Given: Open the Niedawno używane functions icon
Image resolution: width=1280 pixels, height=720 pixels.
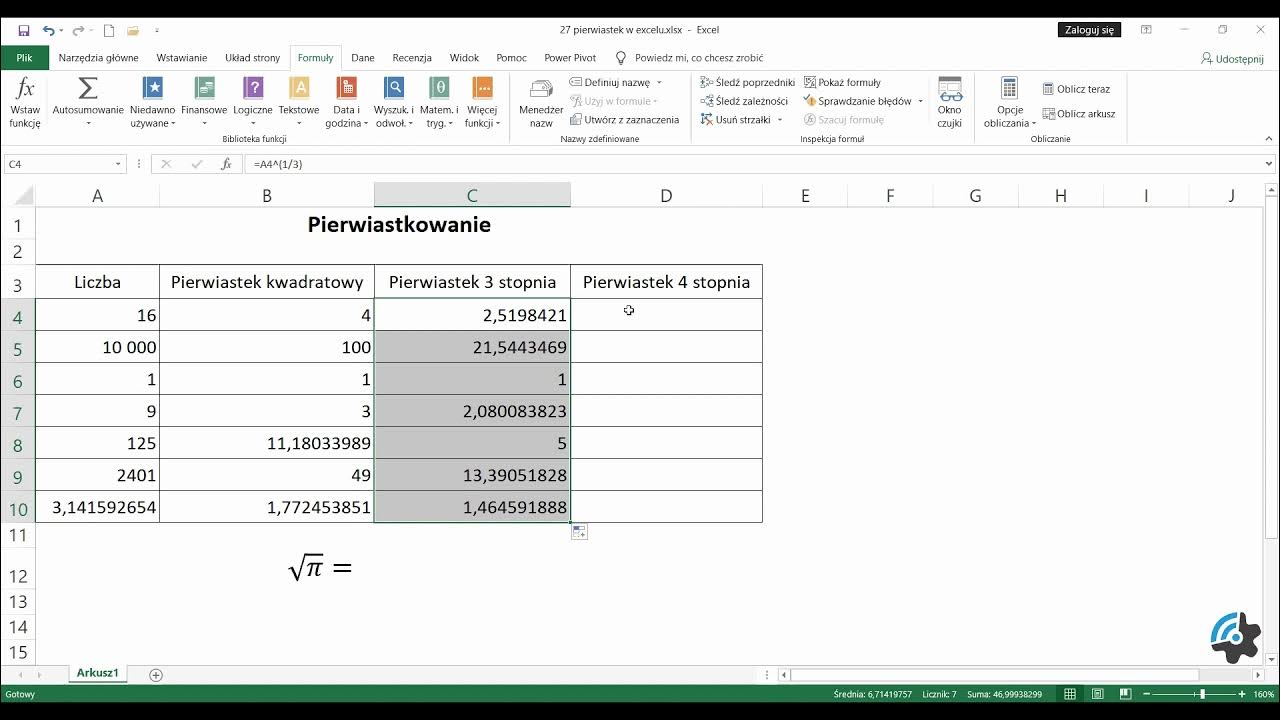Looking at the screenshot, I should click(x=152, y=88).
